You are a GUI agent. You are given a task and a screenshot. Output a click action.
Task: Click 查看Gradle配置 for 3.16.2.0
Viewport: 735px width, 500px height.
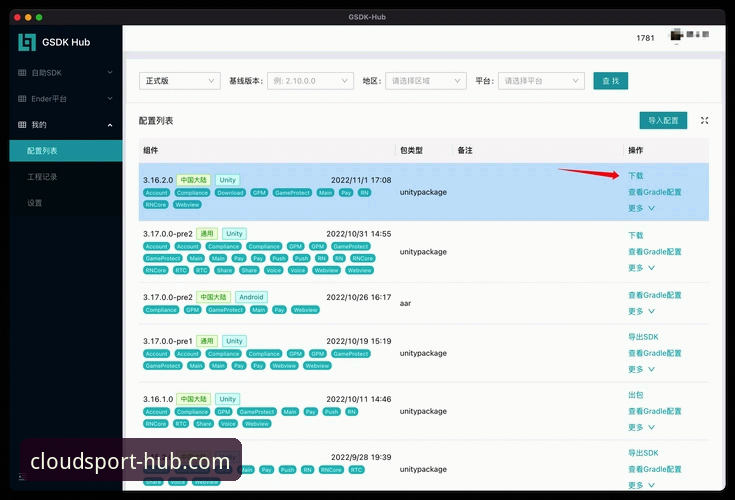(x=654, y=192)
